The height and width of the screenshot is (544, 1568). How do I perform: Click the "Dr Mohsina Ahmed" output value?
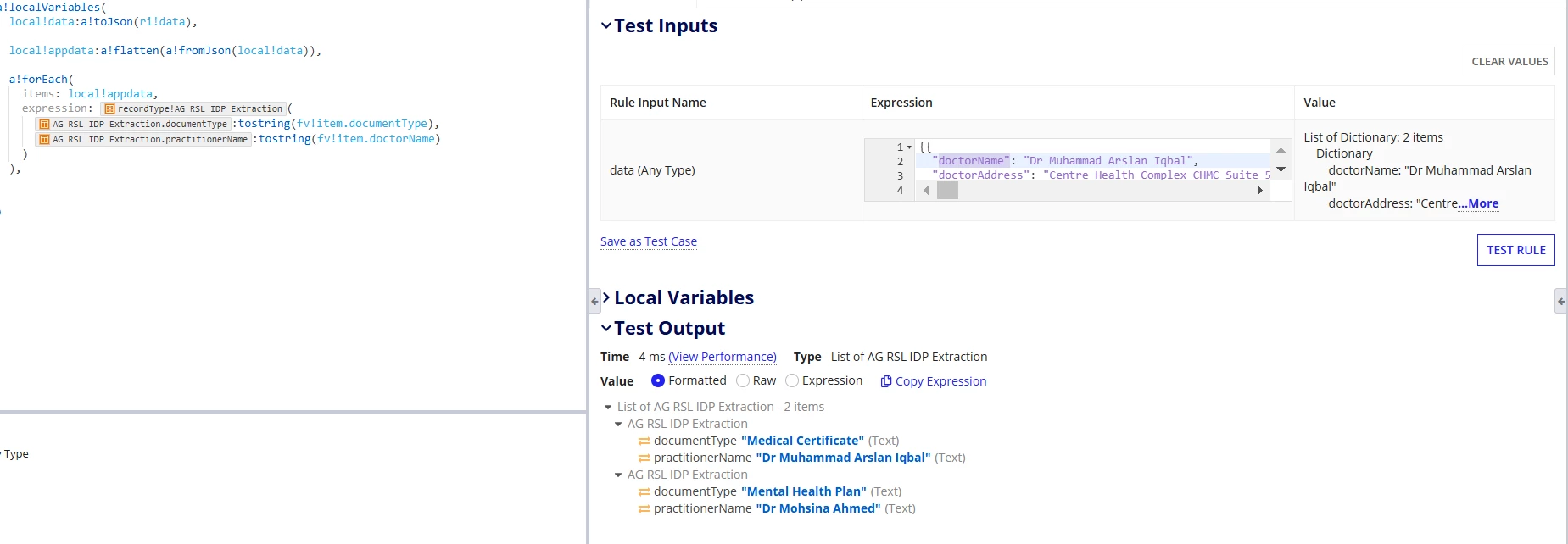(818, 508)
